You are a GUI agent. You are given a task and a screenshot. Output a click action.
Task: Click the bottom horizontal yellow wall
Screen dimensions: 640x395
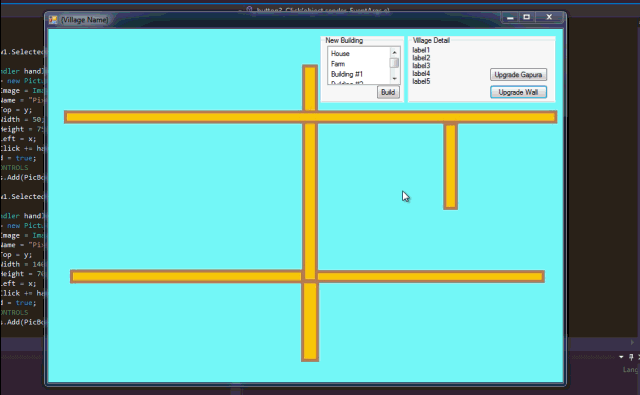307,277
